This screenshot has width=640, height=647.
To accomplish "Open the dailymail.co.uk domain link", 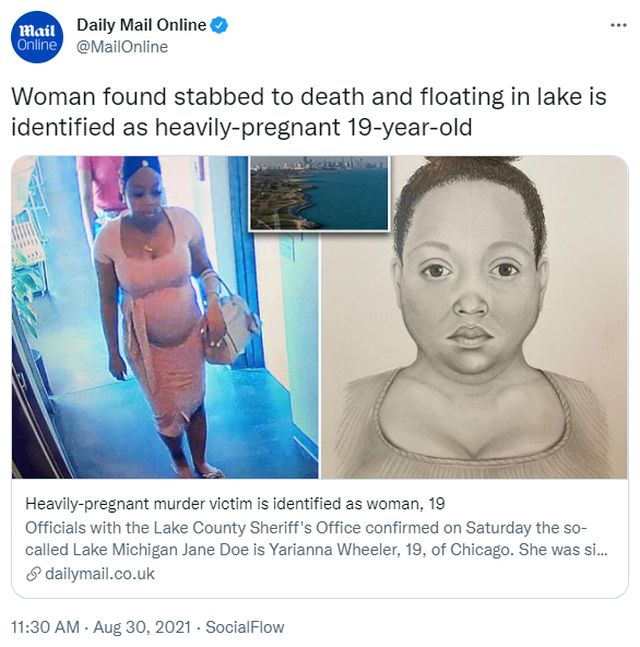I will coord(100,574).
